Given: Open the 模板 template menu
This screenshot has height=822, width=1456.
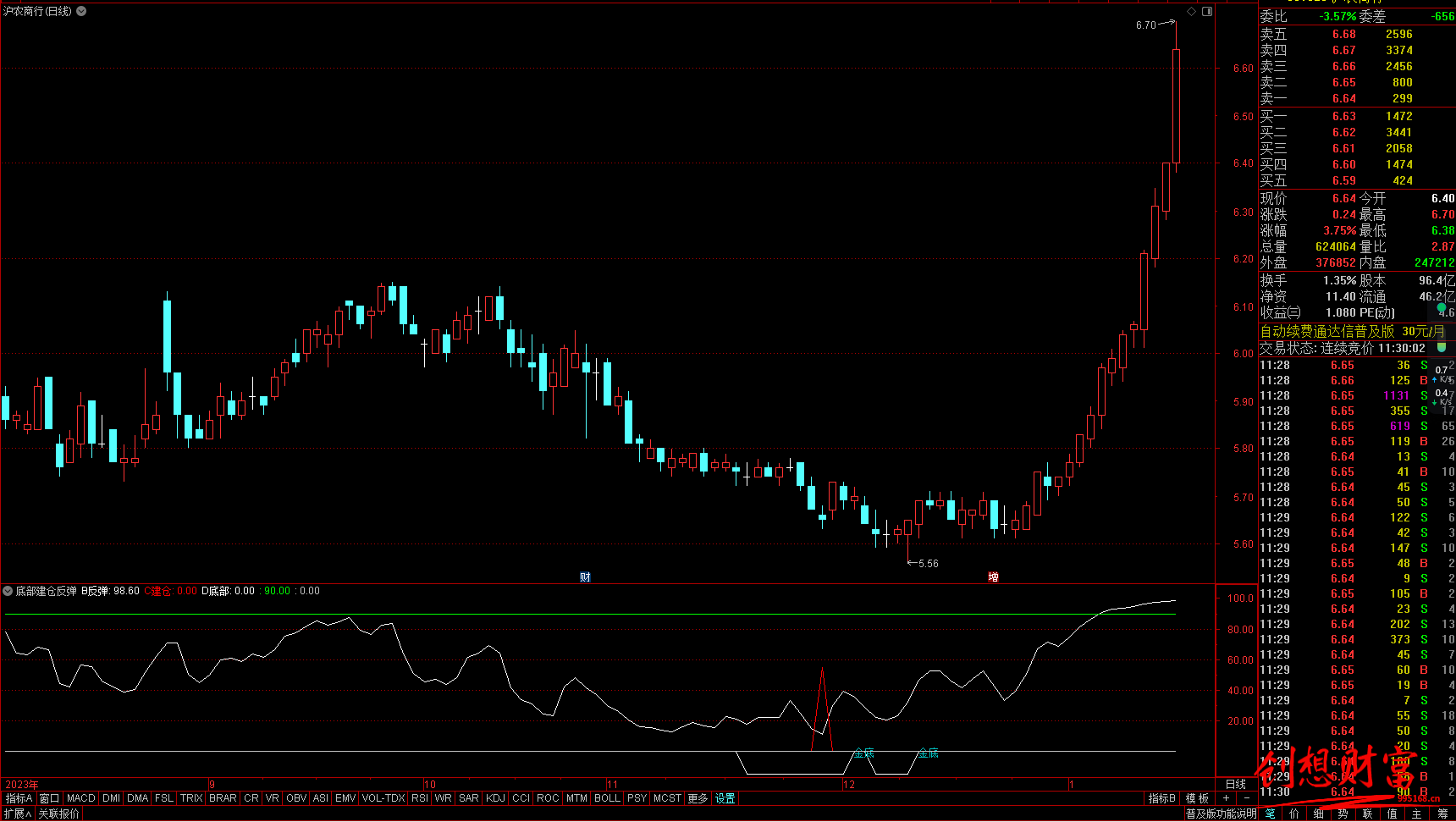Looking at the screenshot, I should (x=1197, y=798).
